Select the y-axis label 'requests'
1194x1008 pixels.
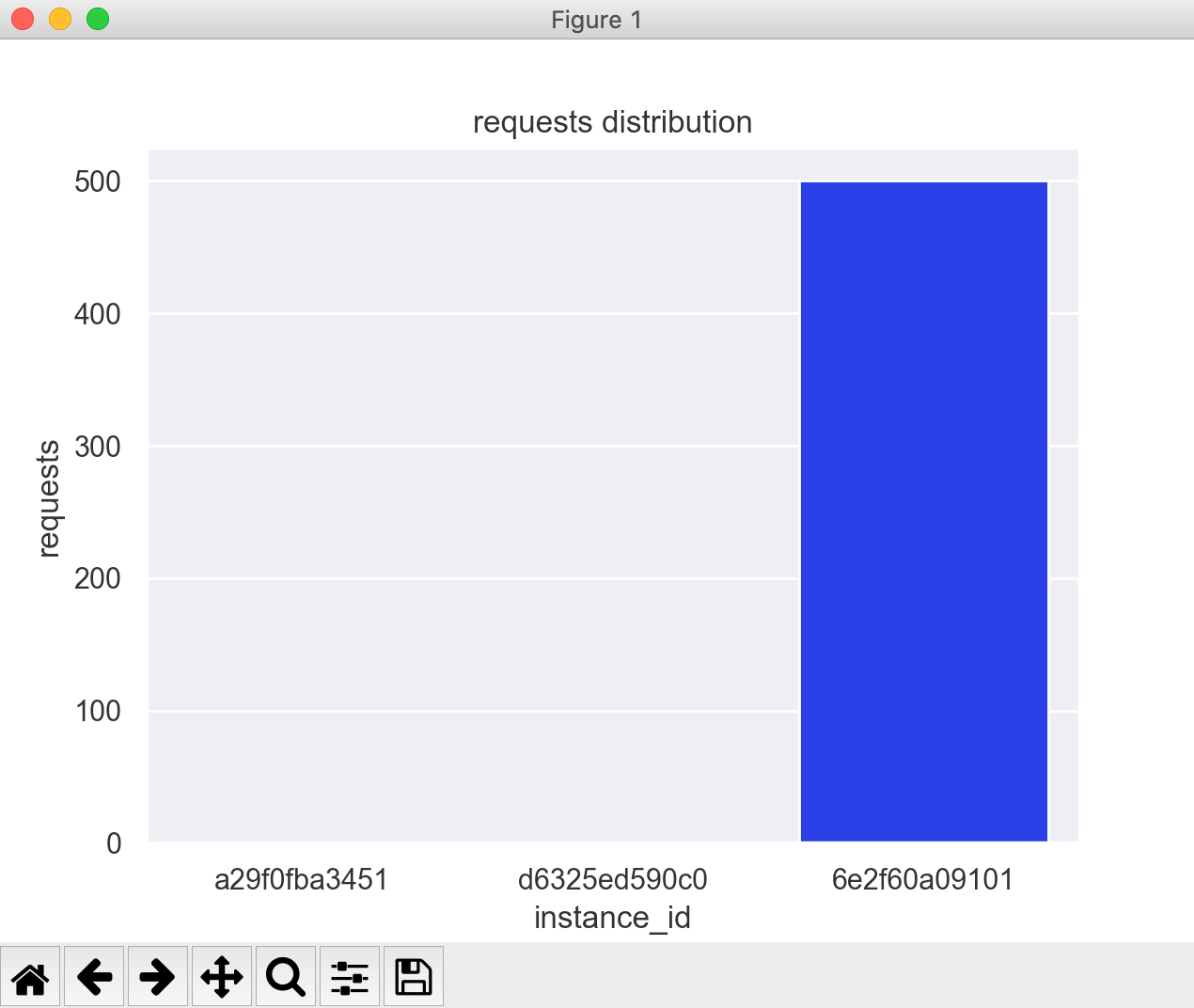point(48,498)
